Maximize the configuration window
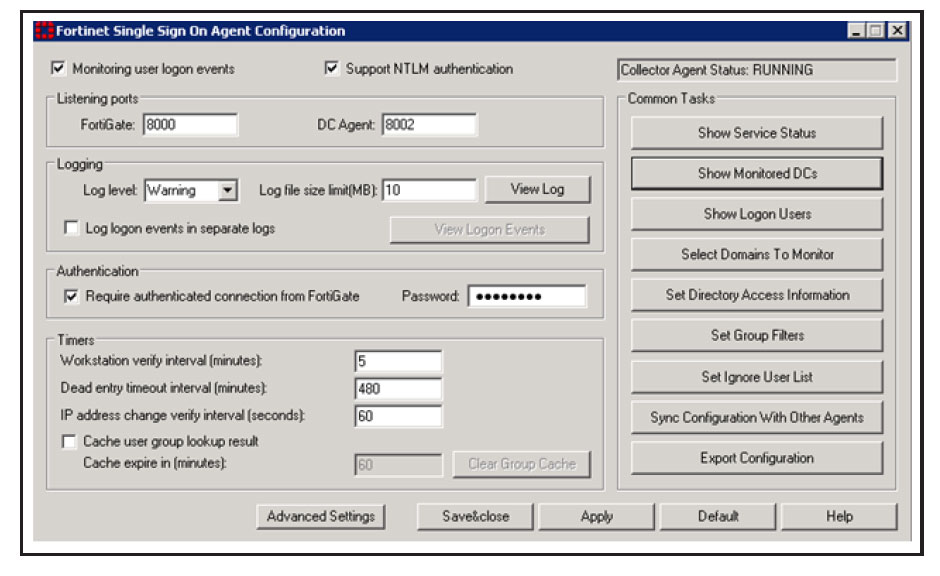940x576 pixels. pos(876,31)
